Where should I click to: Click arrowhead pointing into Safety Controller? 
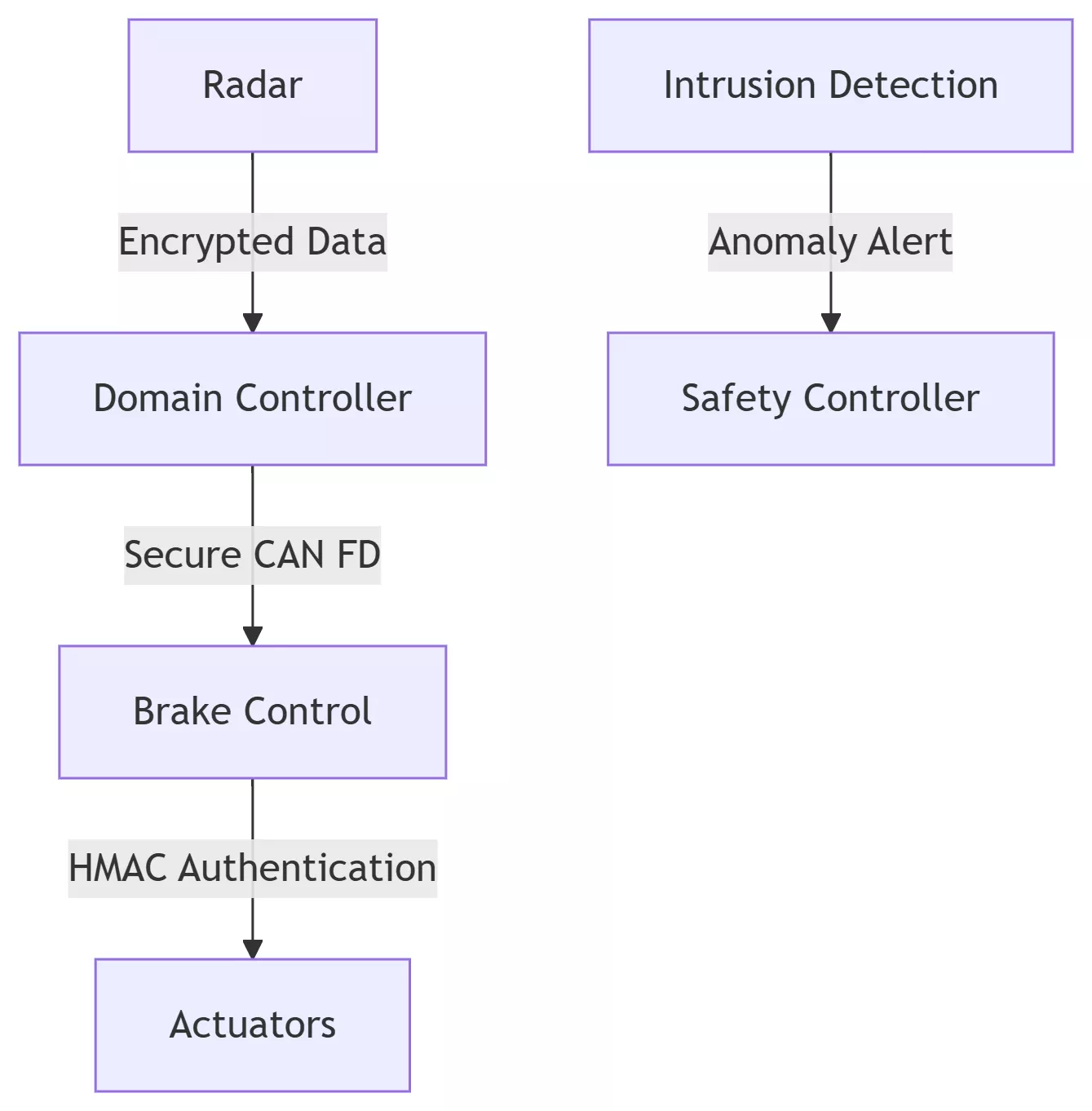[x=831, y=323]
